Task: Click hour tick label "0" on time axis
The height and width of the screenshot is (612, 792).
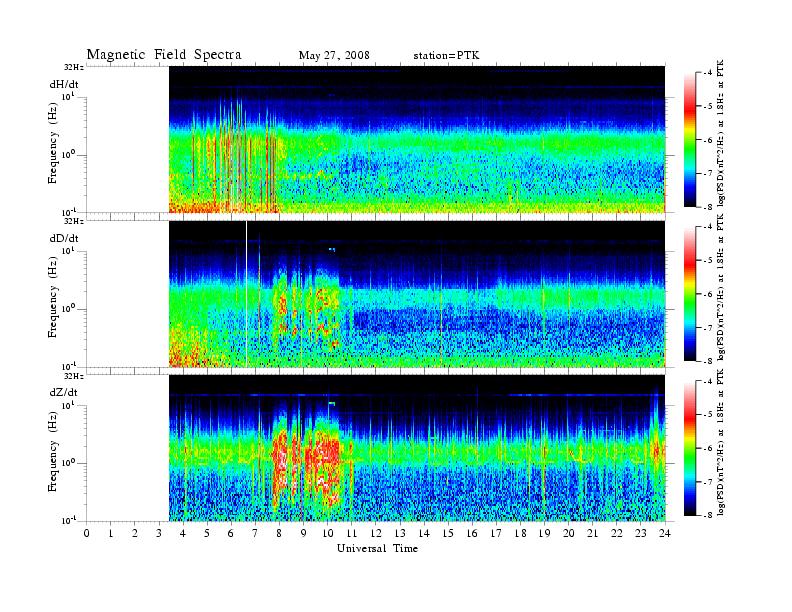Action: tap(87, 533)
